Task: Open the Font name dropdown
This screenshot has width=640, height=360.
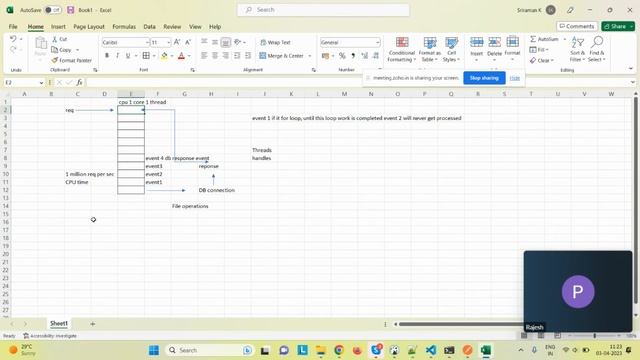Action: tap(147, 42)
